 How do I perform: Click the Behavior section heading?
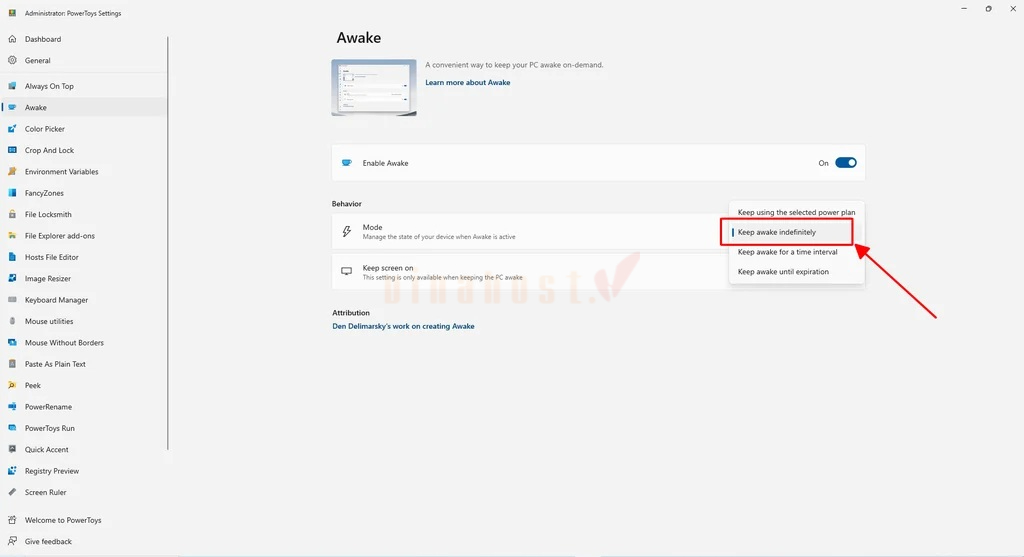point(347,204)
